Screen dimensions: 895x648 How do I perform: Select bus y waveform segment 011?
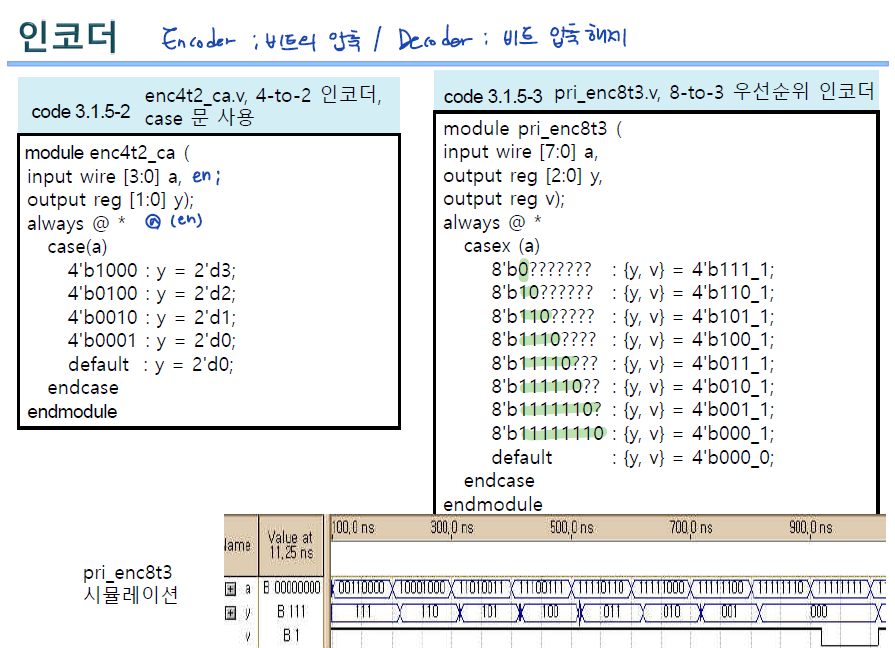pyautogui.click(x=611, y=613)
